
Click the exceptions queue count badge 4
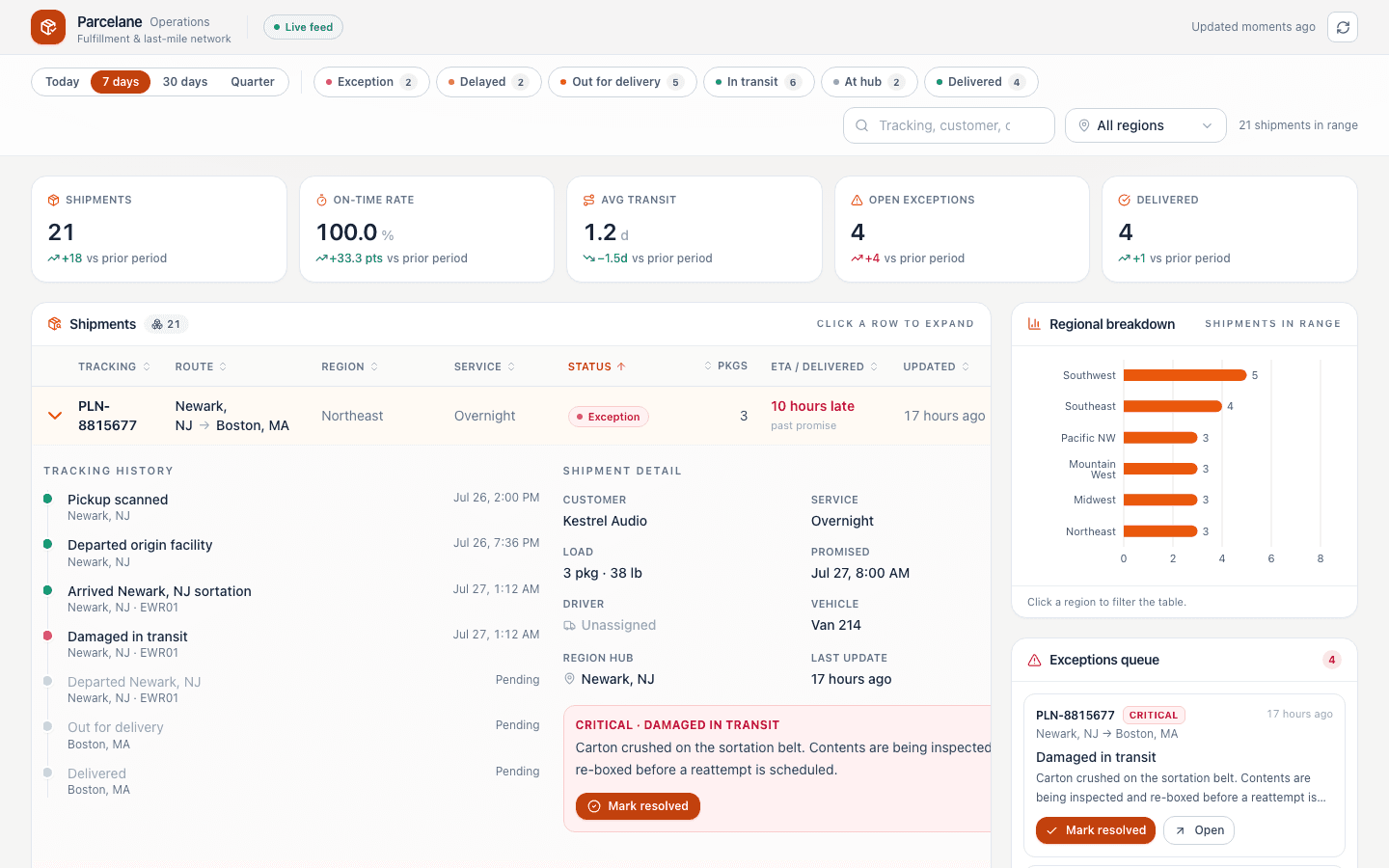(1332, 660)
